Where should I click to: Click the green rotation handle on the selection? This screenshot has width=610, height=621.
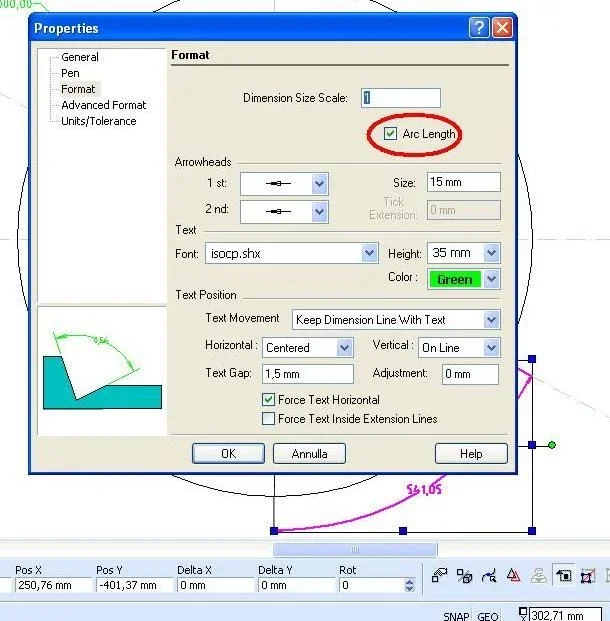click(552, 445)
